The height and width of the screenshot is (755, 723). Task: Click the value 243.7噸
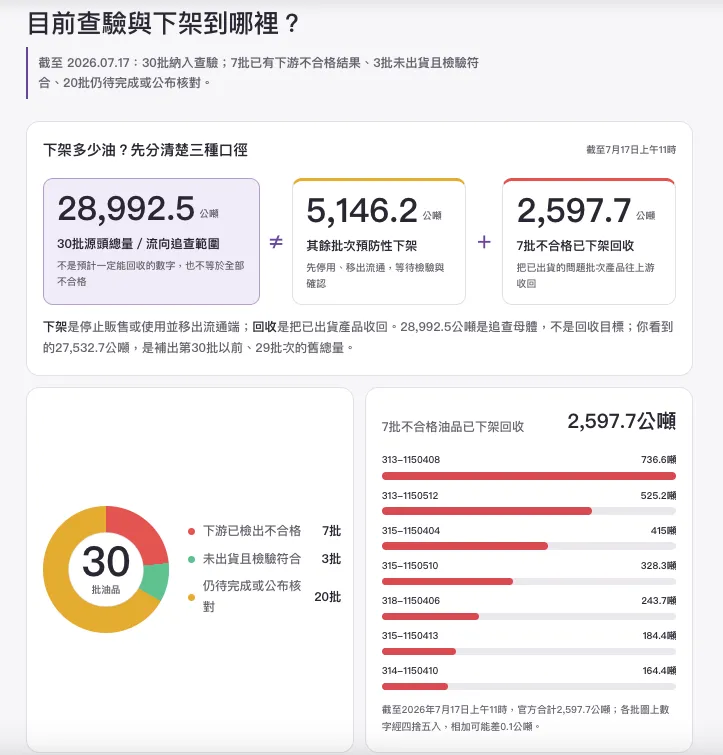[658, 600]
